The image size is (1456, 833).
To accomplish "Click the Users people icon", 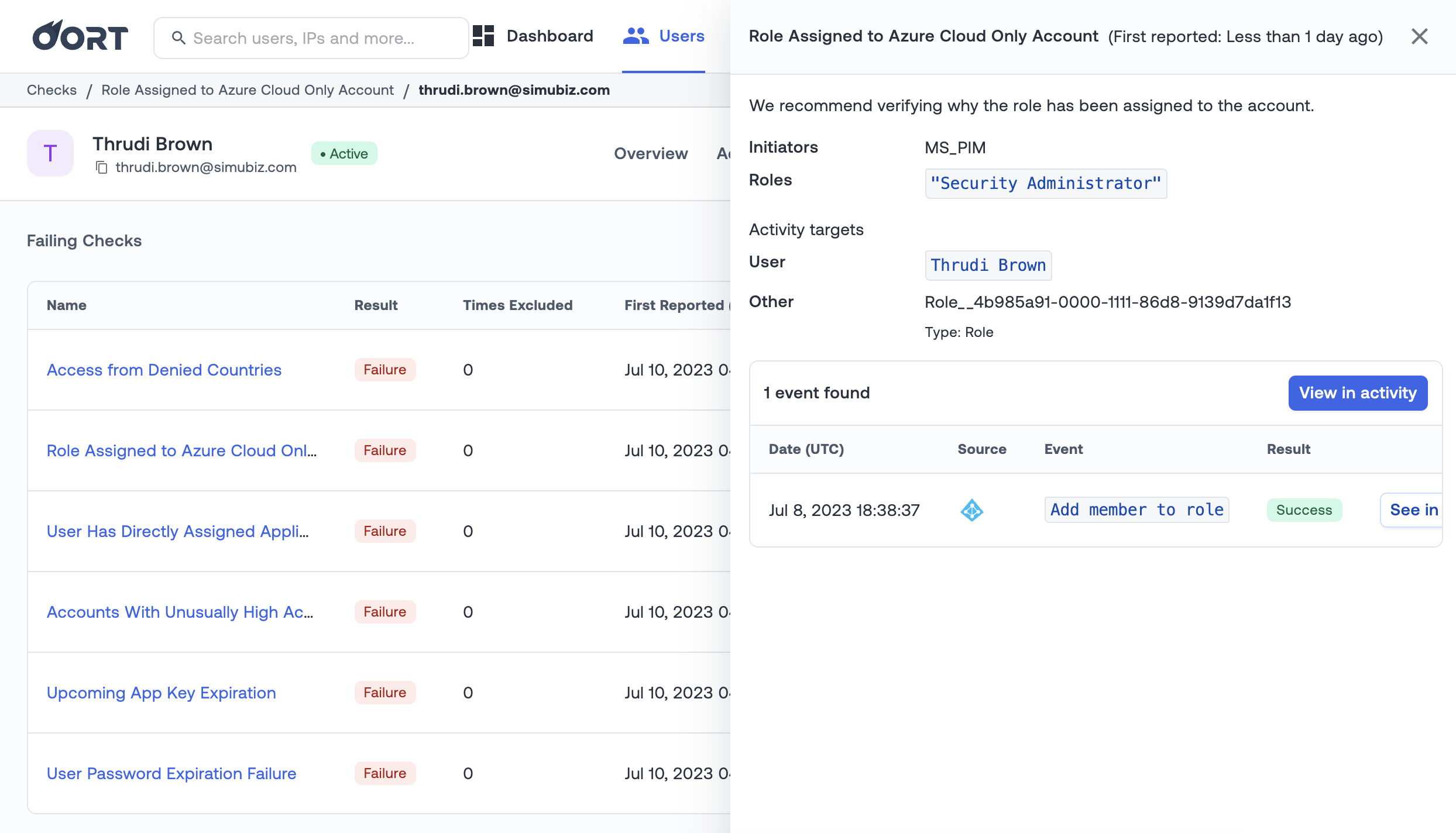I will [636, 36].
